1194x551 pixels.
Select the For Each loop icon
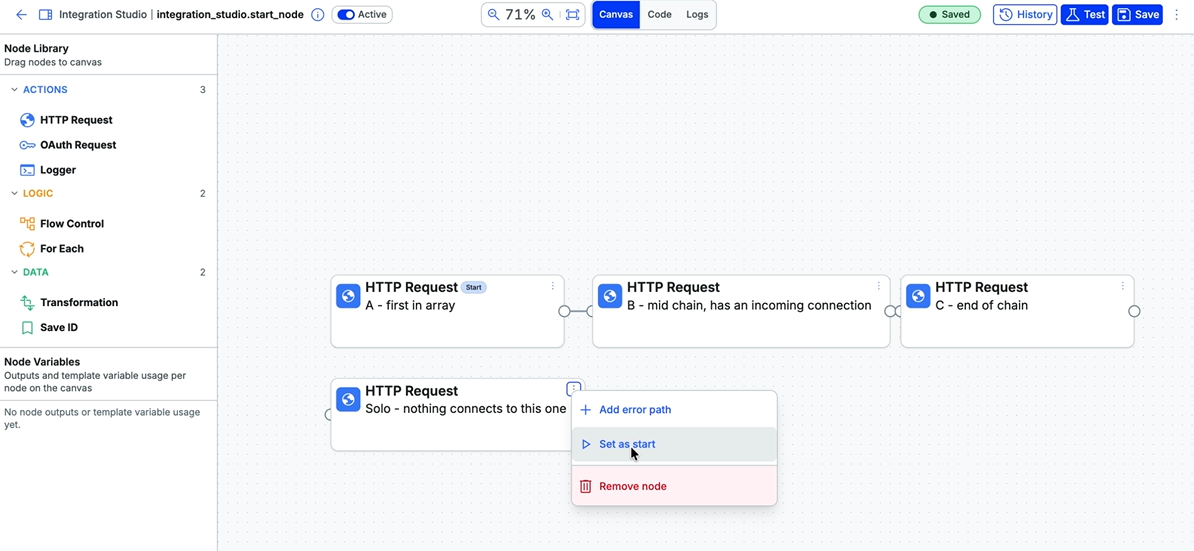point(27,249)
